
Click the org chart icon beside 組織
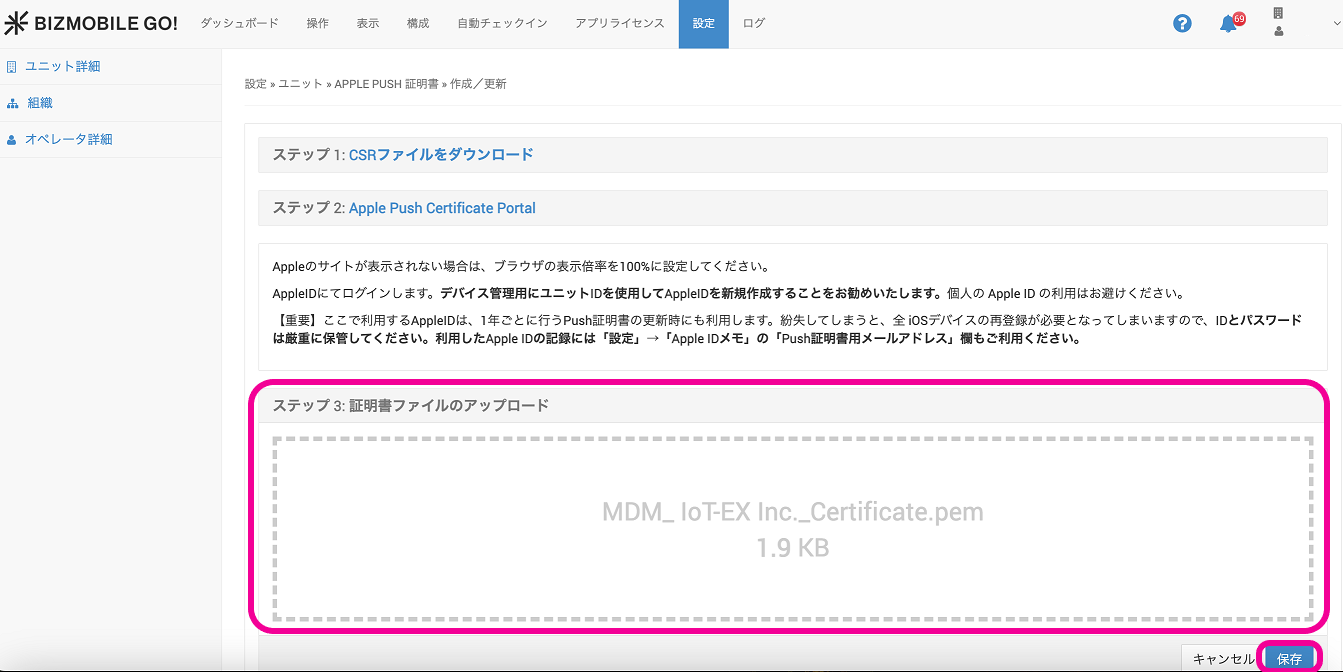[12, 103]
